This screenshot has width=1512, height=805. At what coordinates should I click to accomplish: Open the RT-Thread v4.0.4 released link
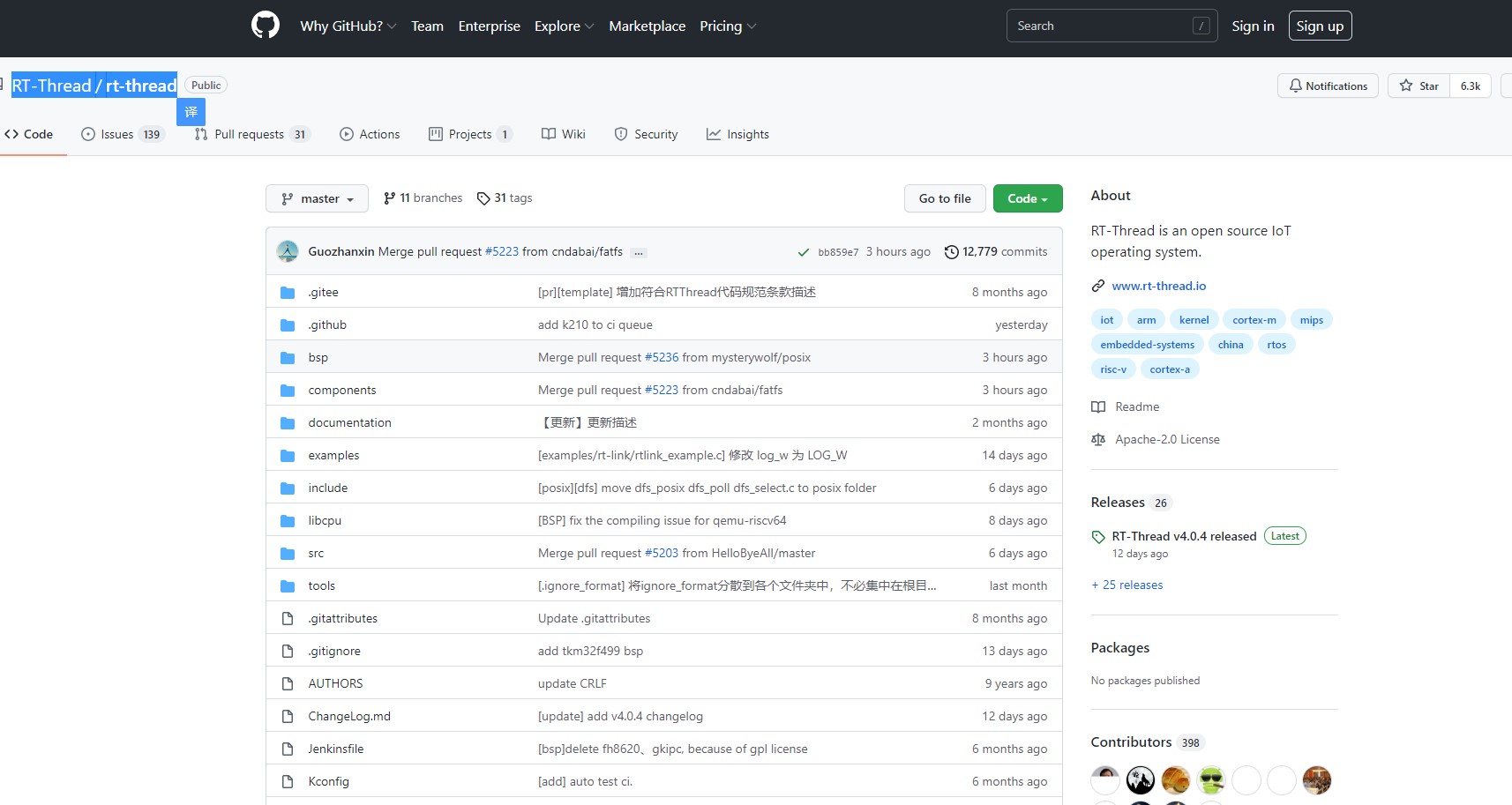1184,536
